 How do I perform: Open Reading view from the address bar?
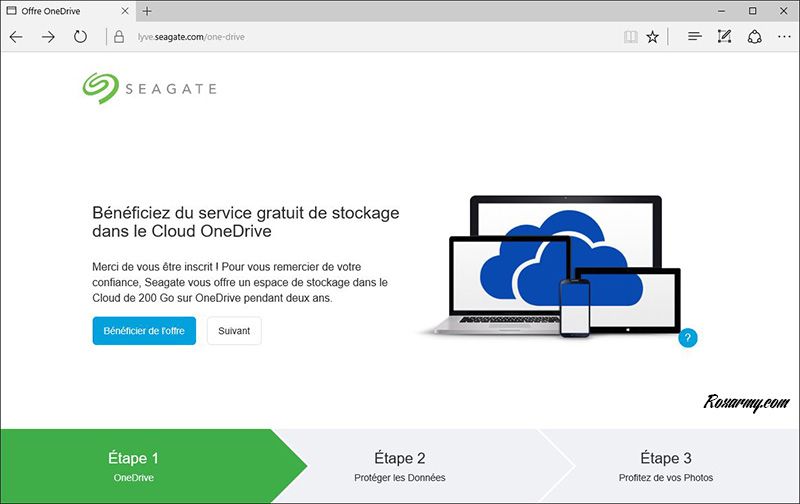tap(630, 37)
